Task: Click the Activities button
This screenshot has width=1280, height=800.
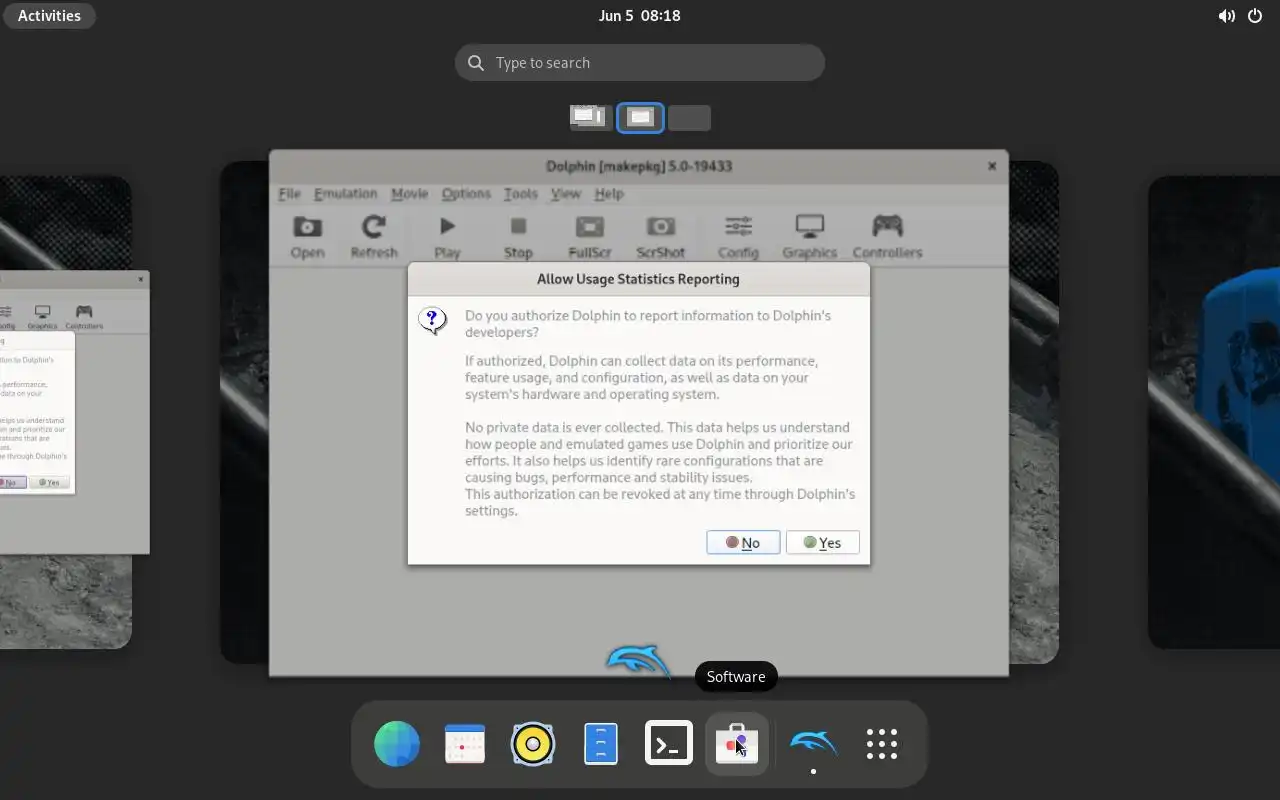Action: 49,15
